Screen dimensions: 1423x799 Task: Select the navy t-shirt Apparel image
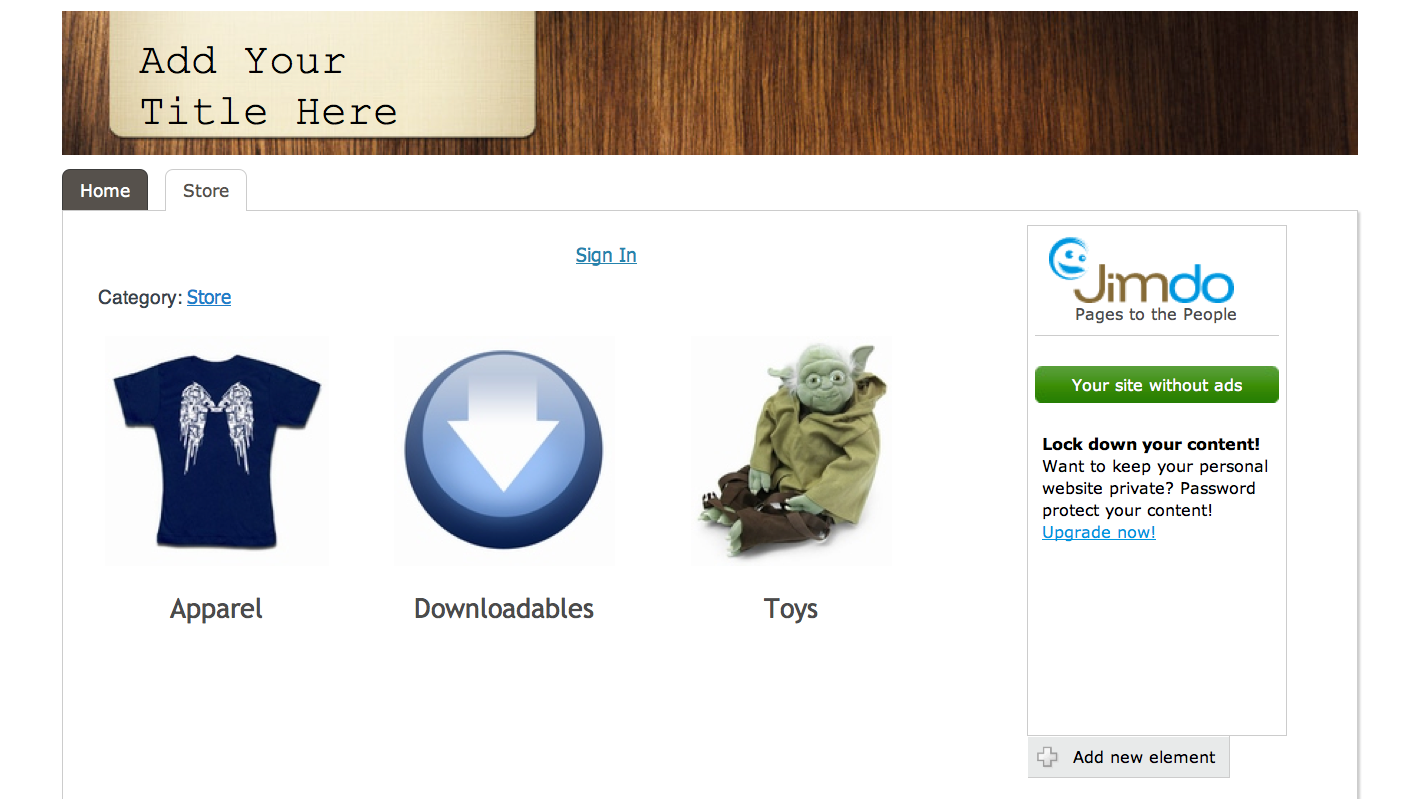pos(217,450)
